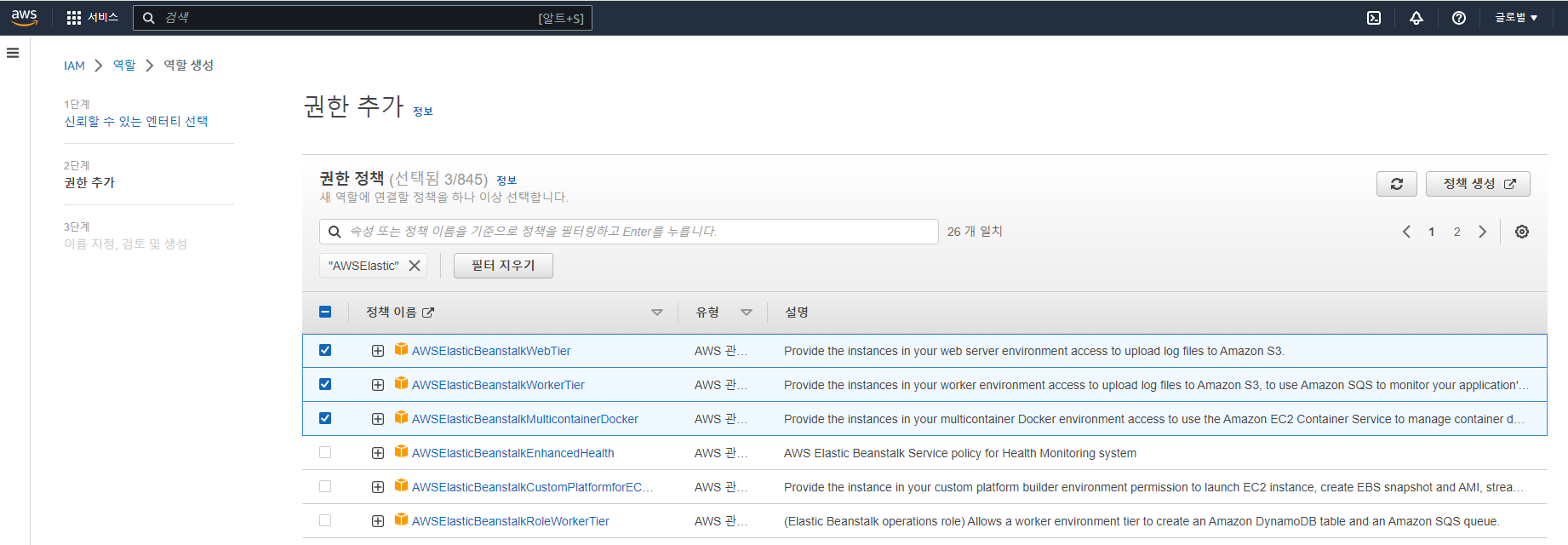Click the EnhancedHealth policy cube icon
1568x545 pixels.
[402, 451]
